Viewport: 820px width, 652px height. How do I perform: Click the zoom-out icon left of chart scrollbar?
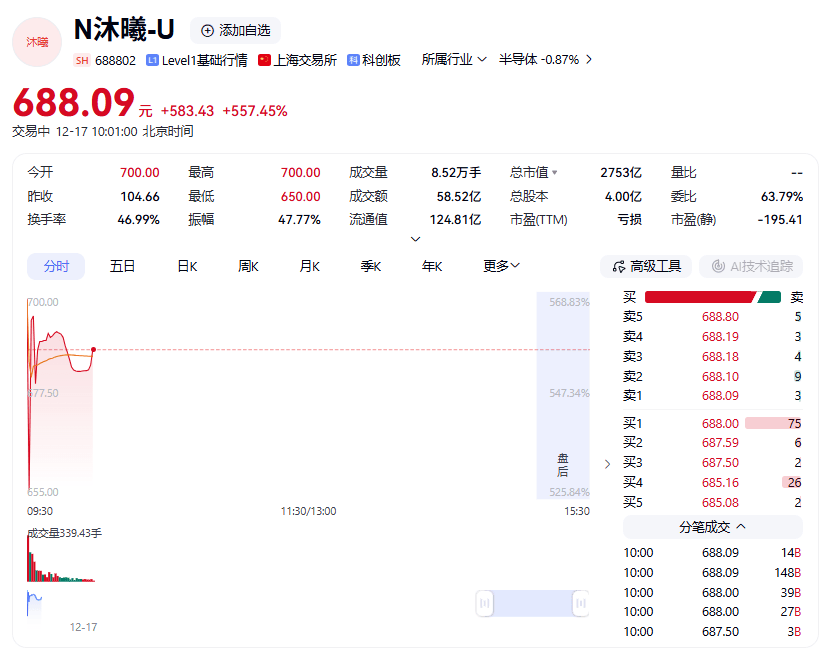485,602
